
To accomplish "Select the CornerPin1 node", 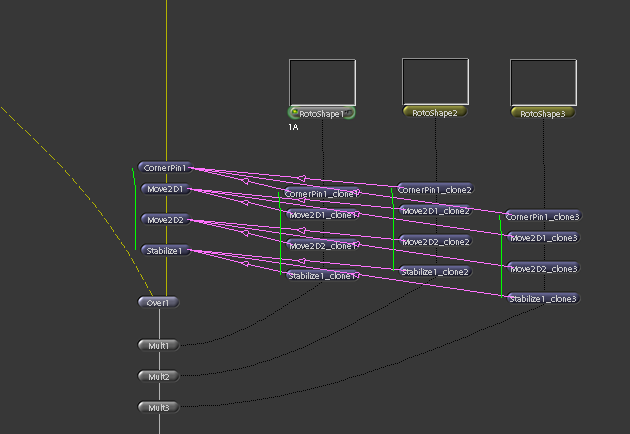I will click(x=164, y=168).
